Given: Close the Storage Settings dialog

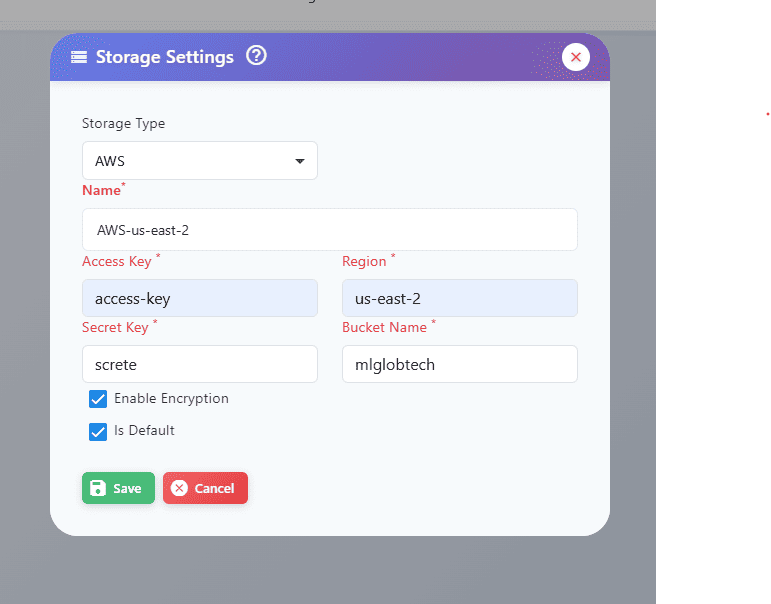Looking at the screenshot, I should click(576, 57).
